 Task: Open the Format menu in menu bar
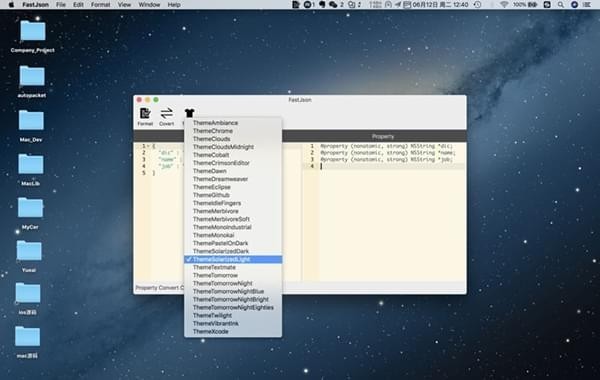click(x=100, y=5)
